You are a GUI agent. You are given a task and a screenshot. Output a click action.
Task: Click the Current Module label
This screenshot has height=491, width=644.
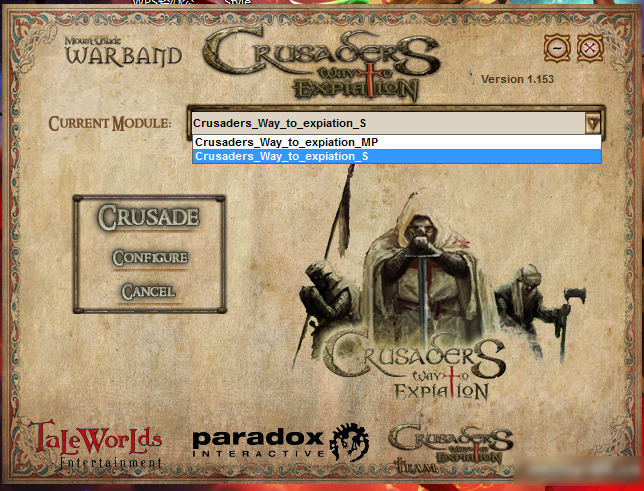(x=110, y=124)
